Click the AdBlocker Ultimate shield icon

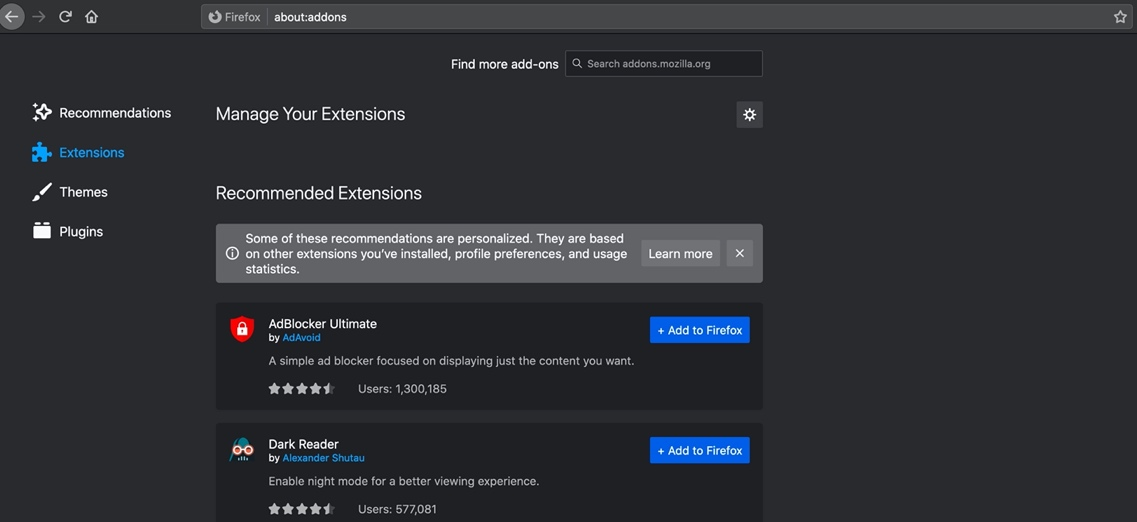click(x=242, y=329)
